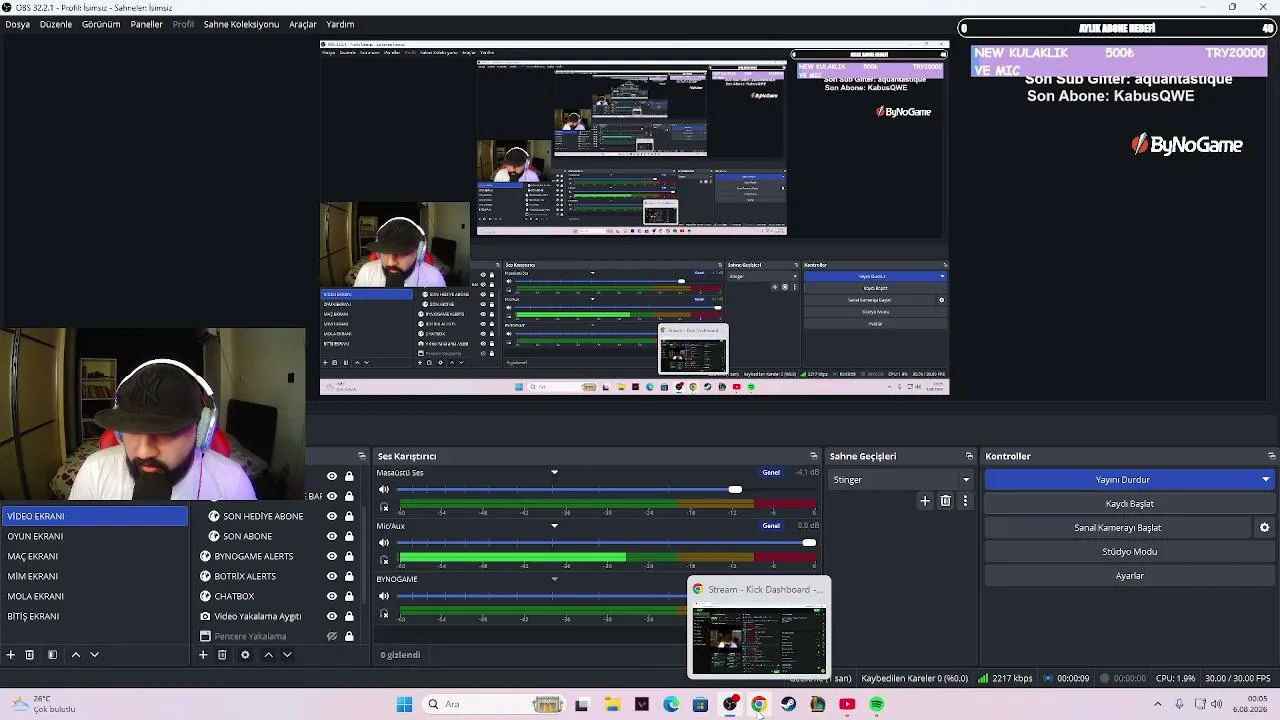1280x720 pixels.
Task: Hide the SON HEDİYE ABONE source
Action: coord(332,516)
